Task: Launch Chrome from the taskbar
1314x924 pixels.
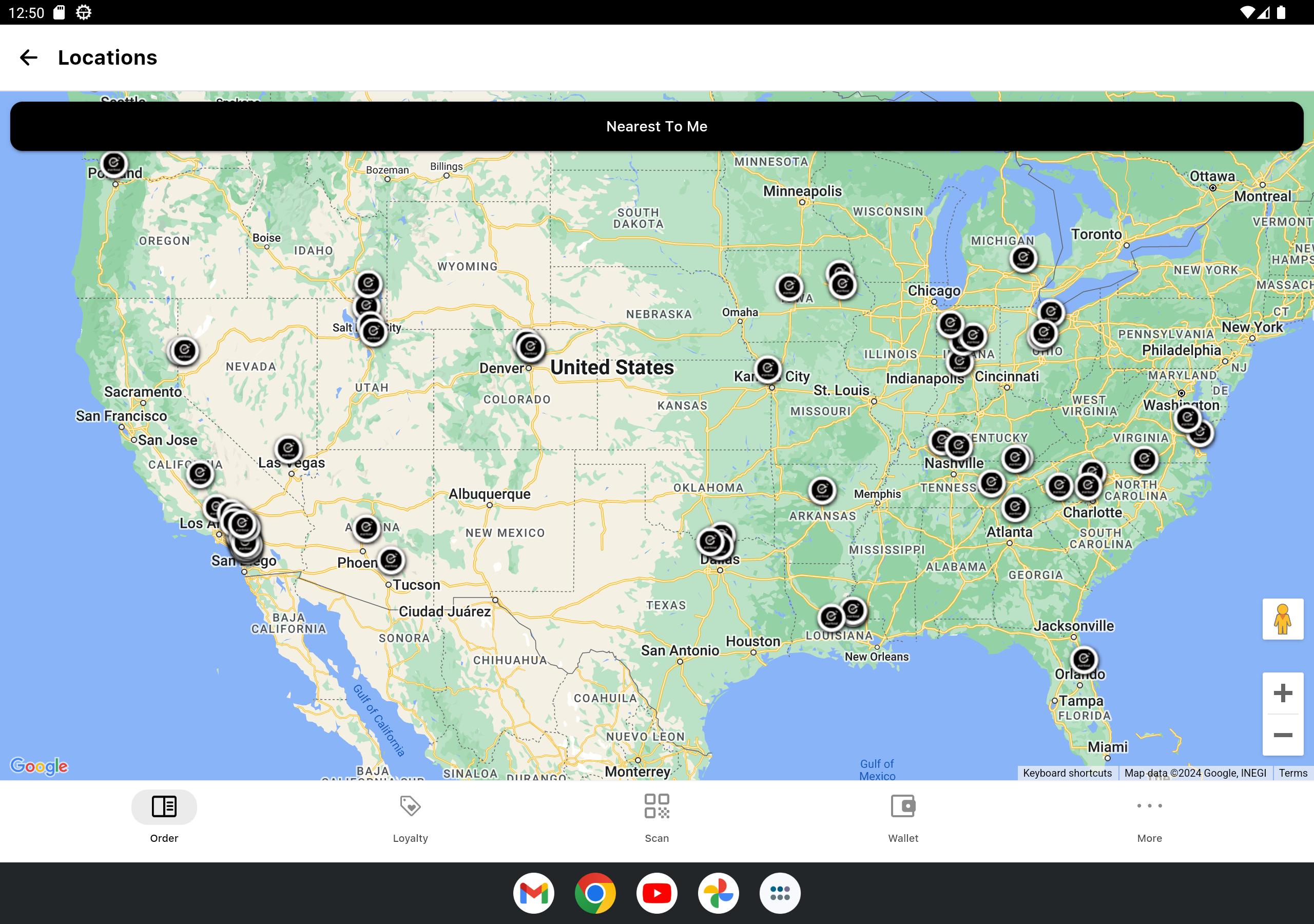Action: pyautogui.click(x=595, y=893)
